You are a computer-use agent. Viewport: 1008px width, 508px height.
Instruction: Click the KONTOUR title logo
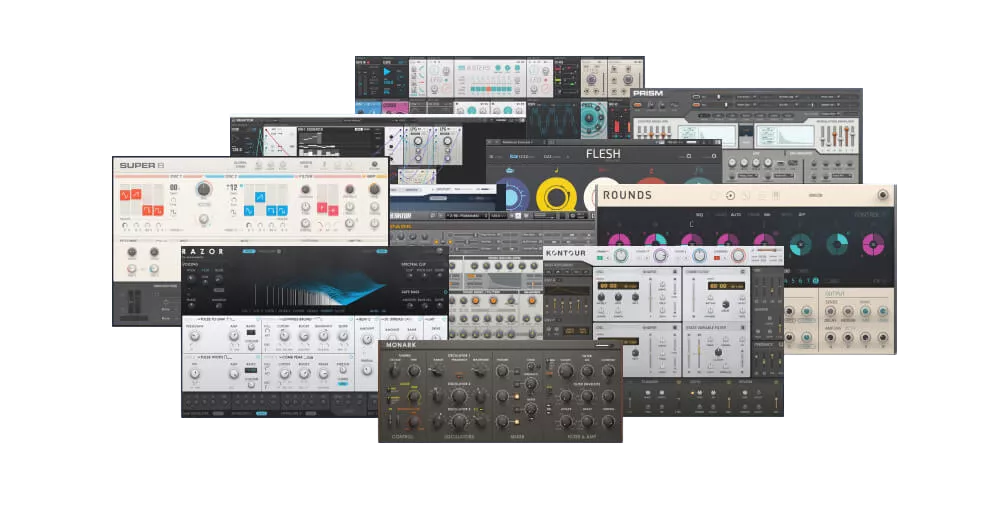[x=566, y=253]
